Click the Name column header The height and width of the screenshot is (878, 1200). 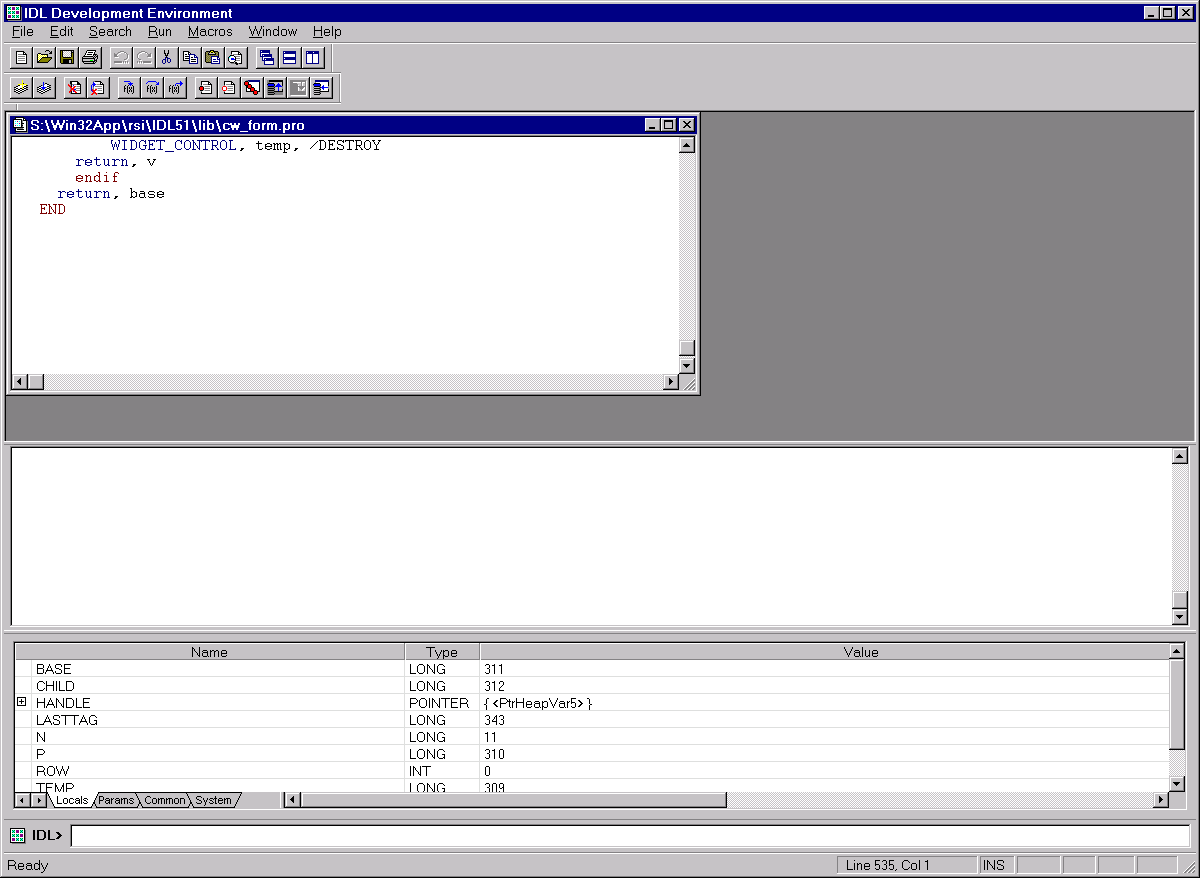pos(209,652)
